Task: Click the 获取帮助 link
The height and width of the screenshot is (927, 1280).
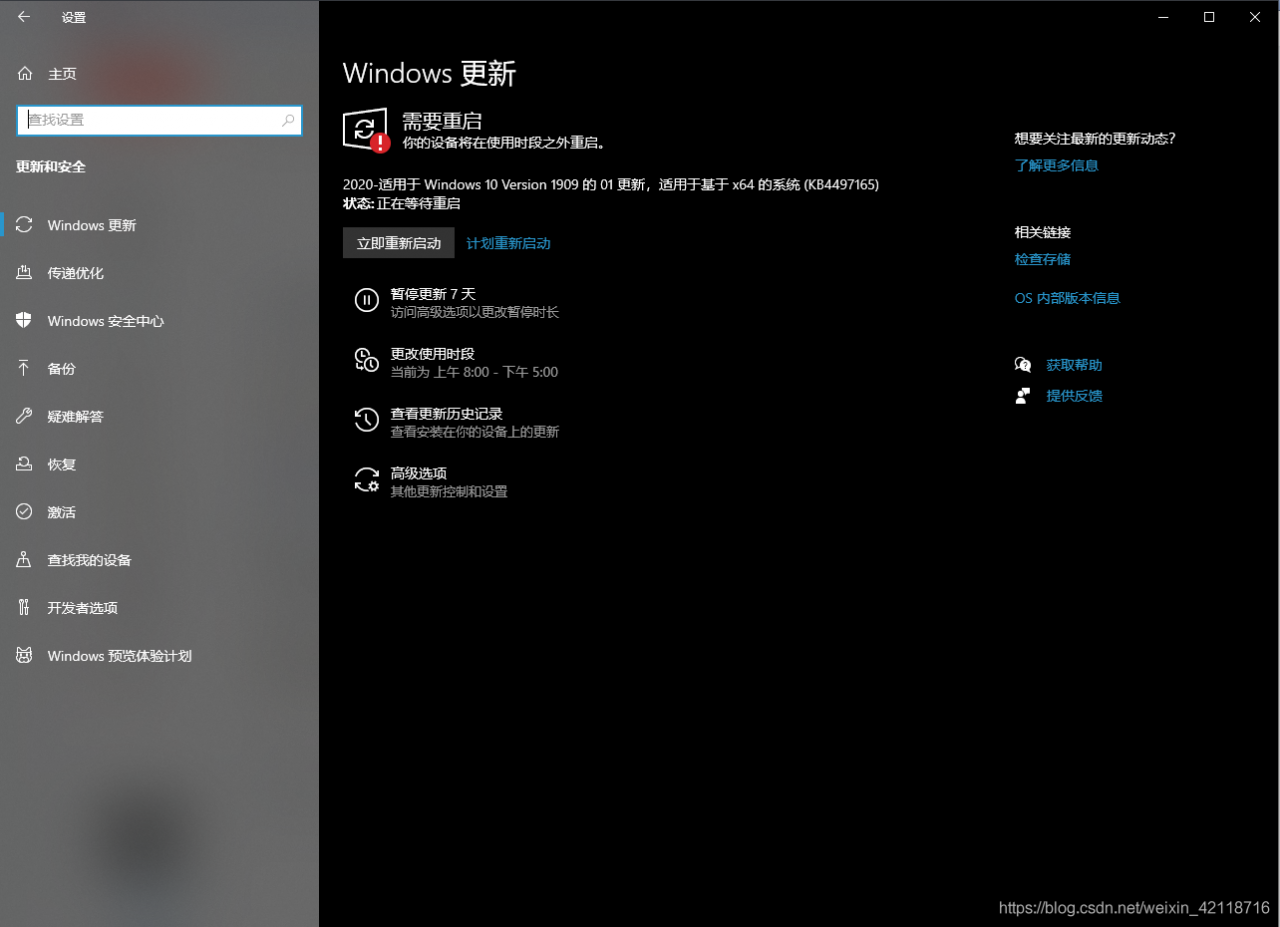Action: [x=1074, y=365]
